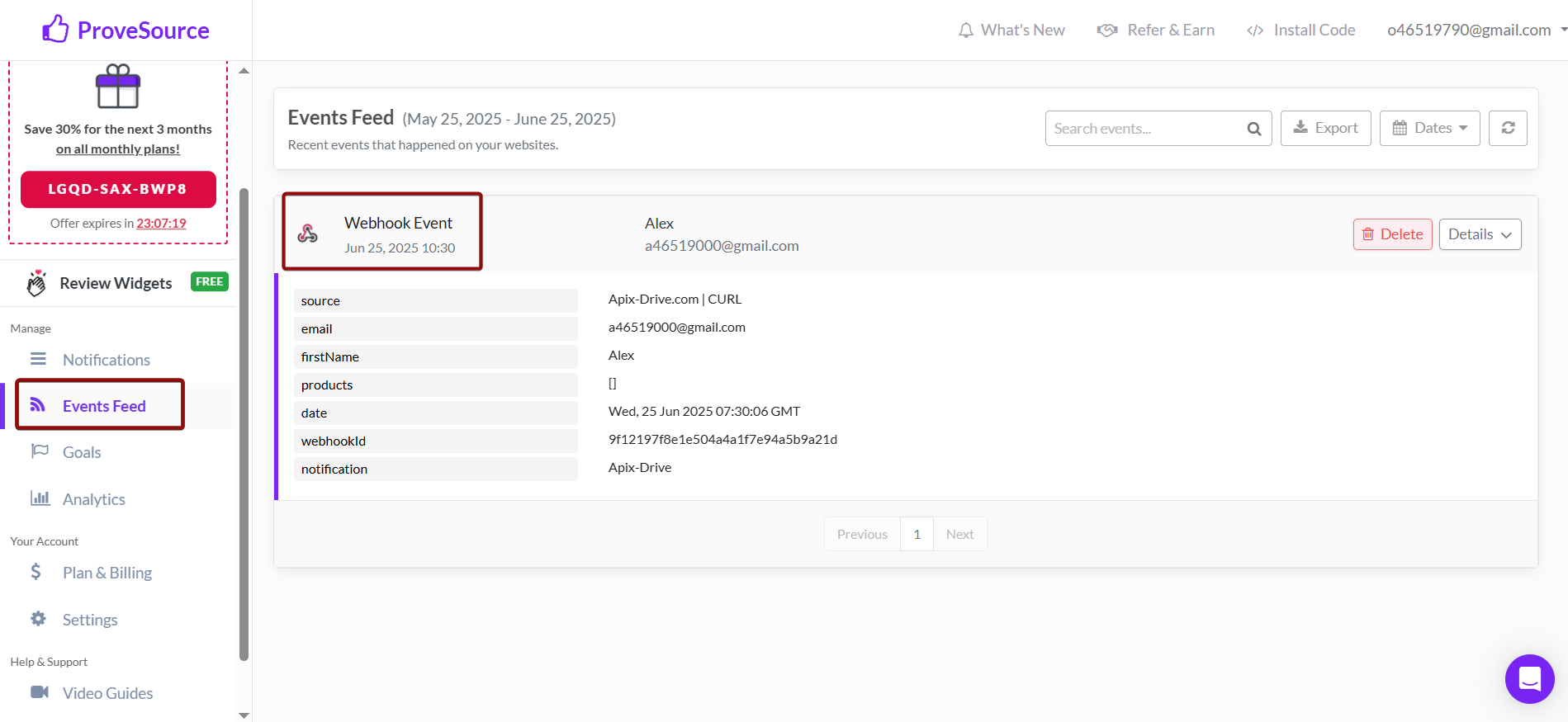This screenshot has width=1568, height=722.
Task: Open What's New
Action: (1011, 31)
